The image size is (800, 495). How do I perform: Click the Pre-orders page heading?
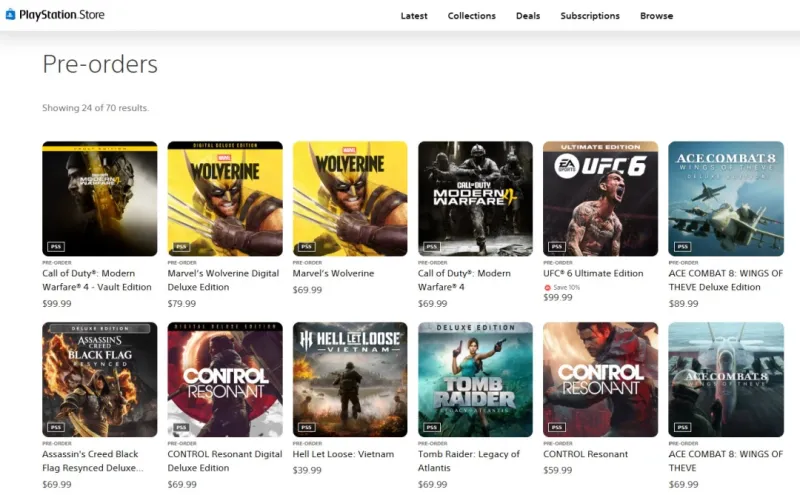(100, 64)
